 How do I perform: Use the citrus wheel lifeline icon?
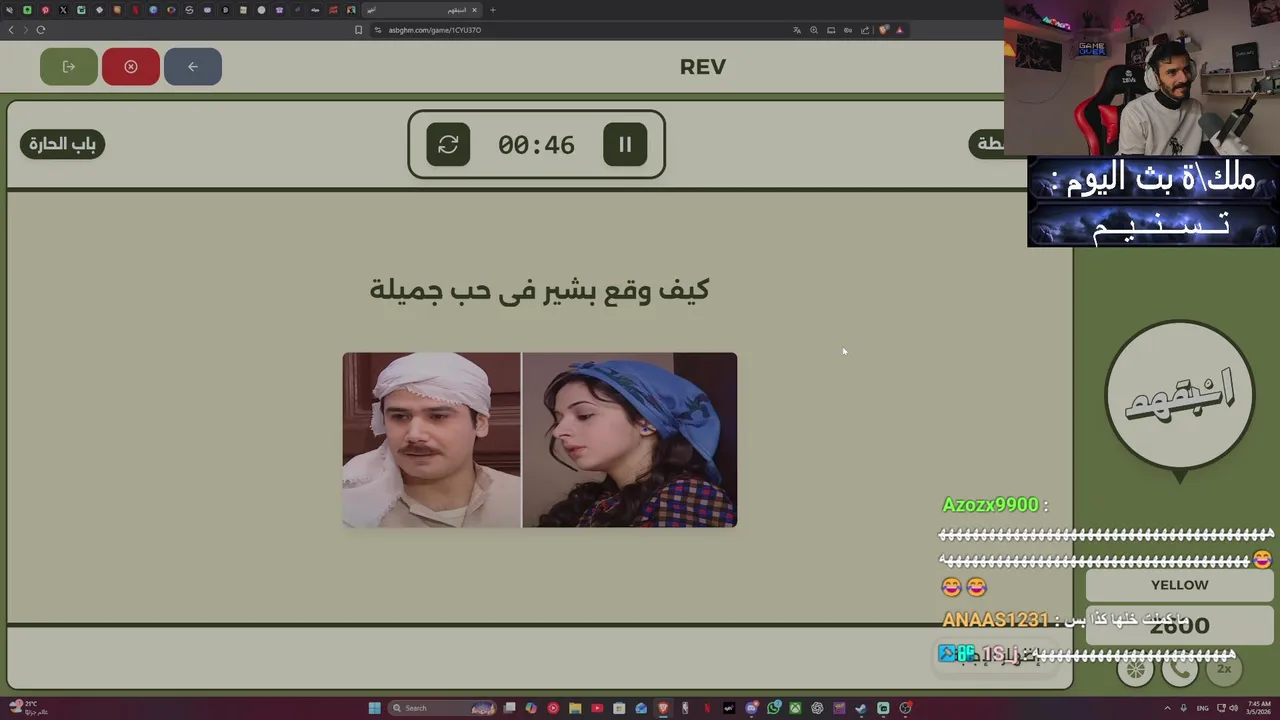[1136, 670]
